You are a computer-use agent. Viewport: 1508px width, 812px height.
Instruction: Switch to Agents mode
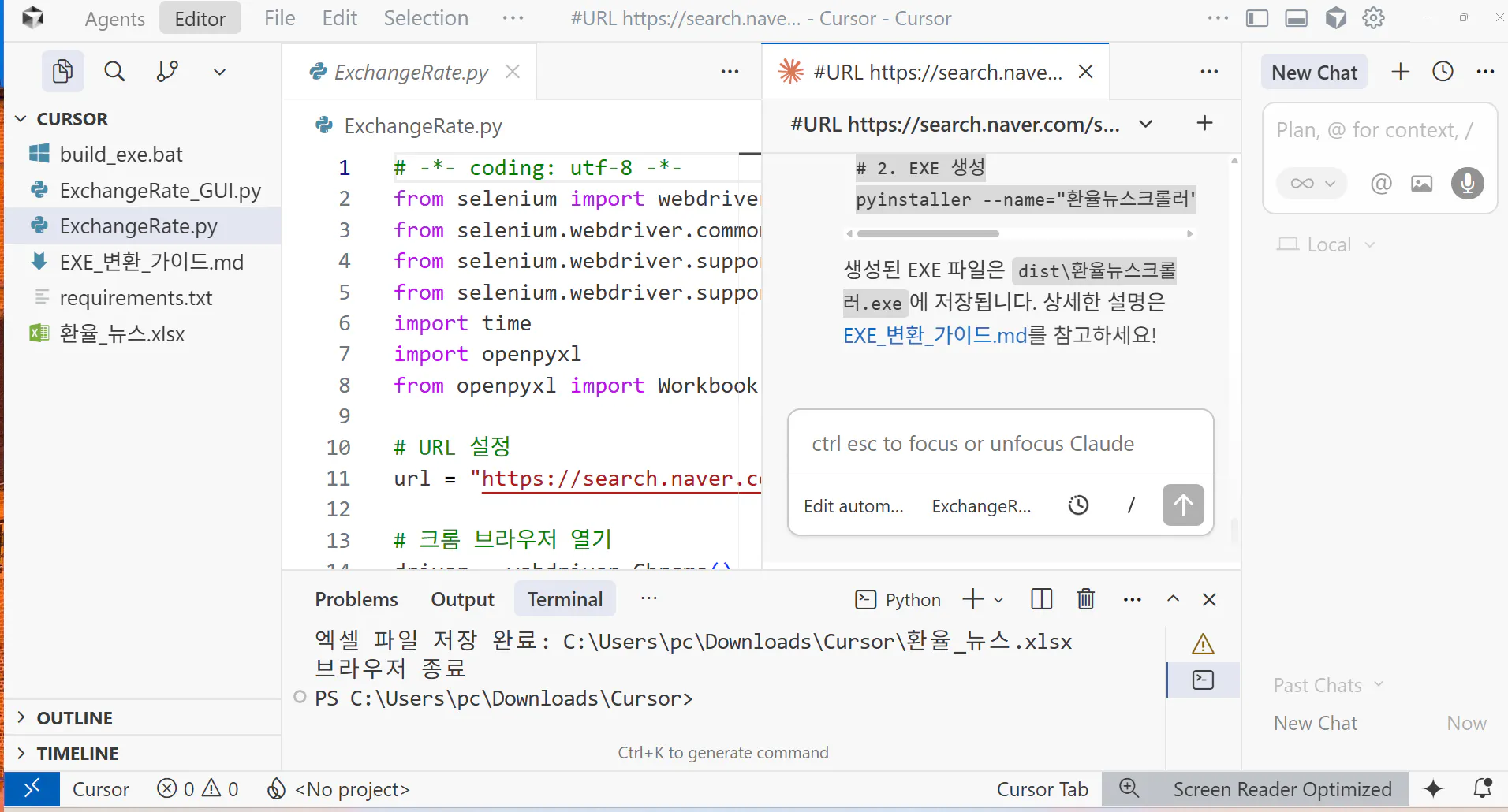[115, 18]
